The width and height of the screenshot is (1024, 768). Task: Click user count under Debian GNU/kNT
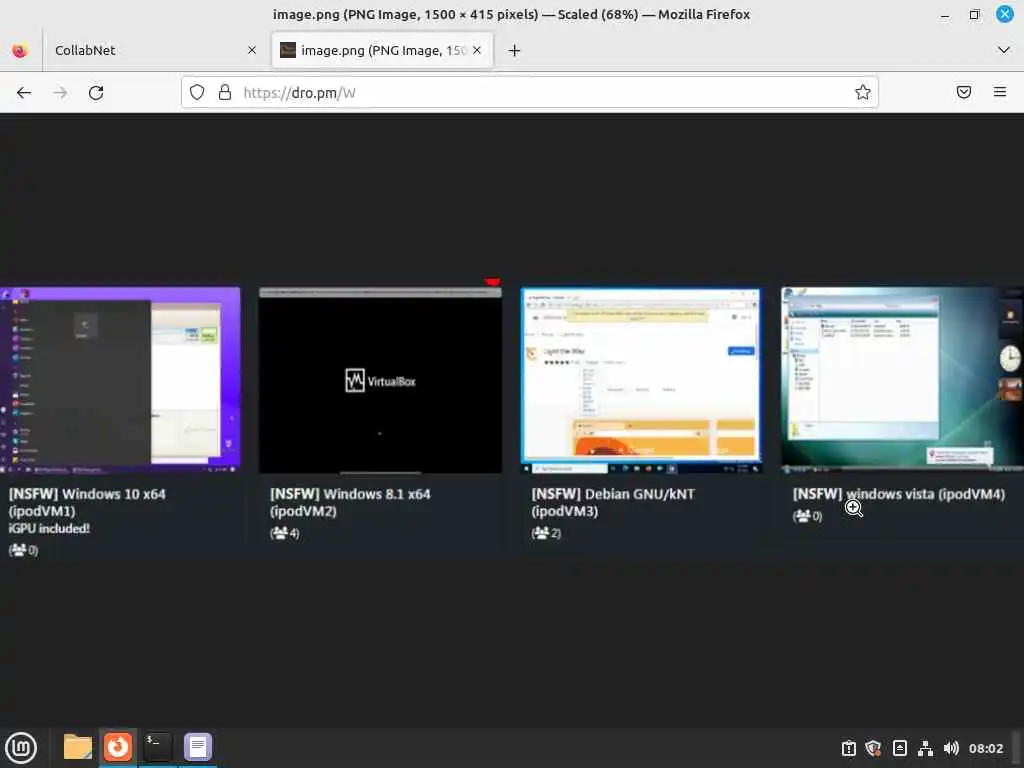(546, 533)
